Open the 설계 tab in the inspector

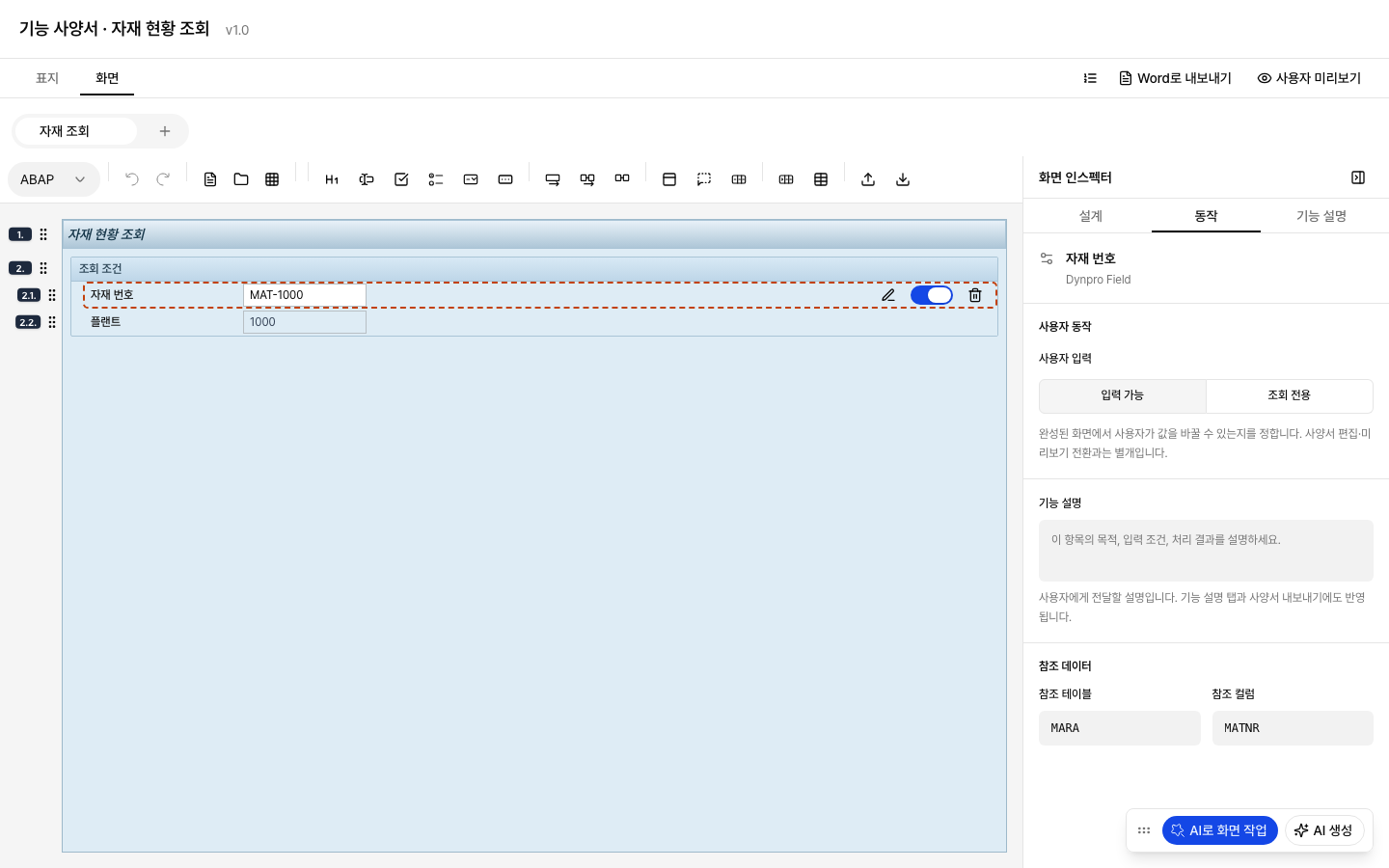(1091, 216)
